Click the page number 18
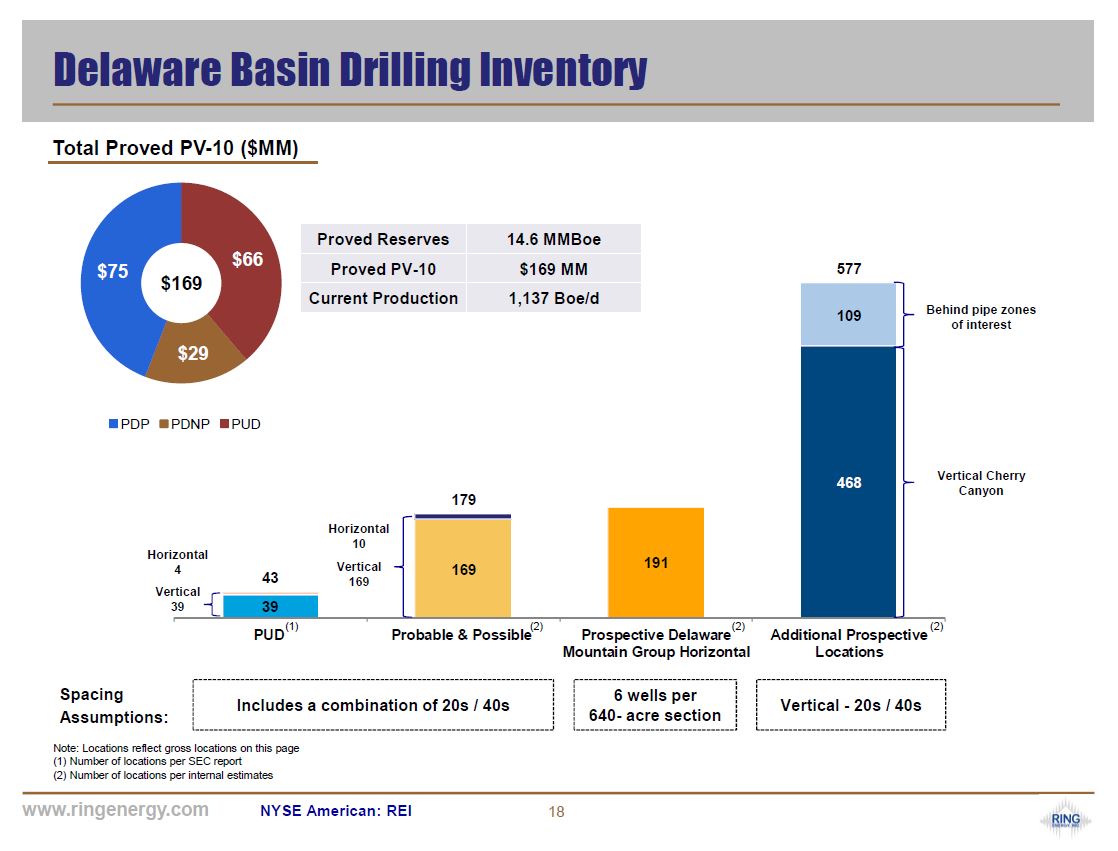1118x851 pixels. point(556,812)
